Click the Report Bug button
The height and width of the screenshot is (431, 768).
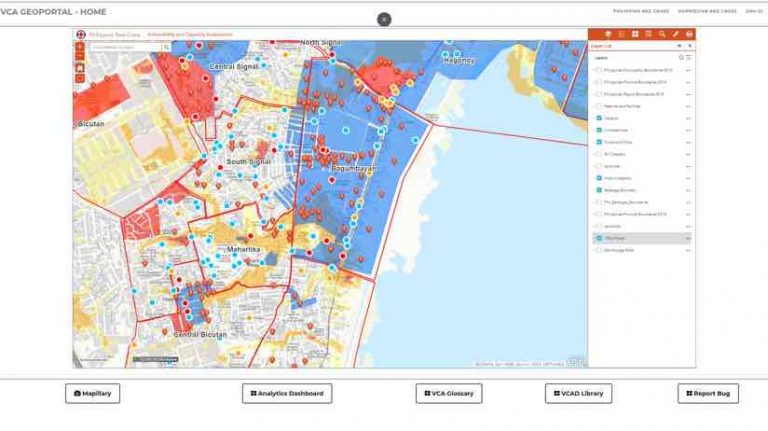[x=708, y=393]
